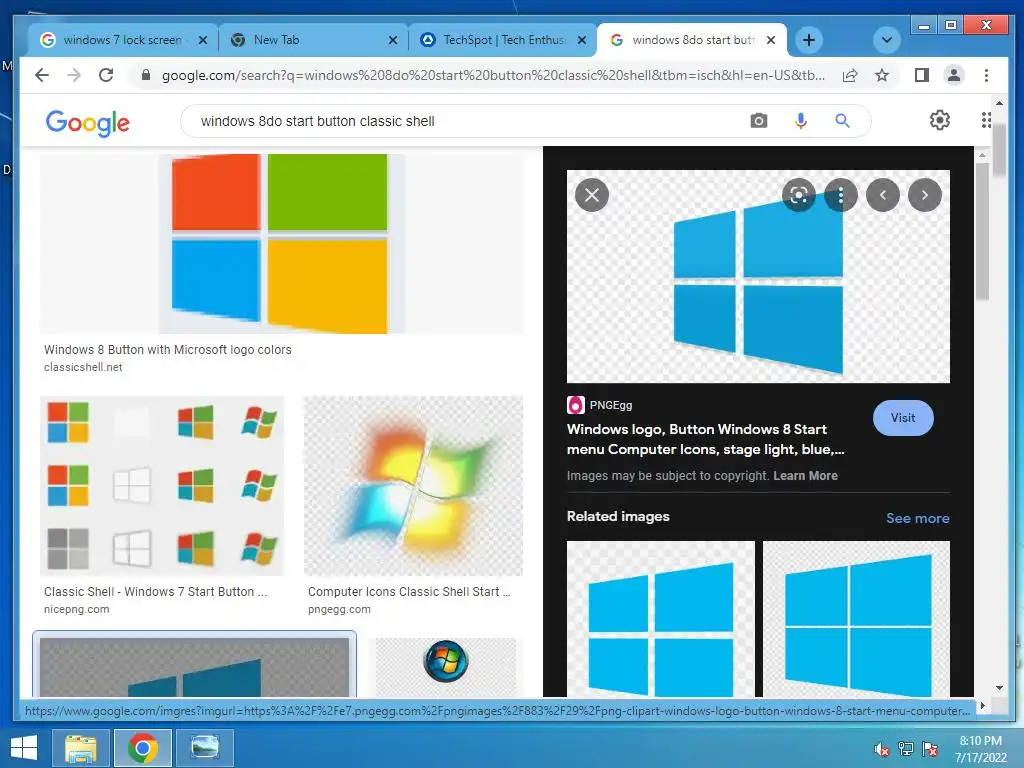Click See more related images

(x=918, y=519)
